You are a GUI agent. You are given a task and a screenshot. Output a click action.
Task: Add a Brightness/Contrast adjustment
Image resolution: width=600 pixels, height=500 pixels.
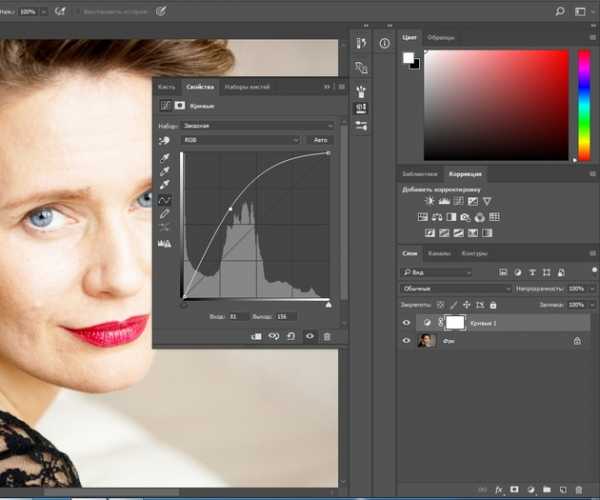click(x=429, y=201)
